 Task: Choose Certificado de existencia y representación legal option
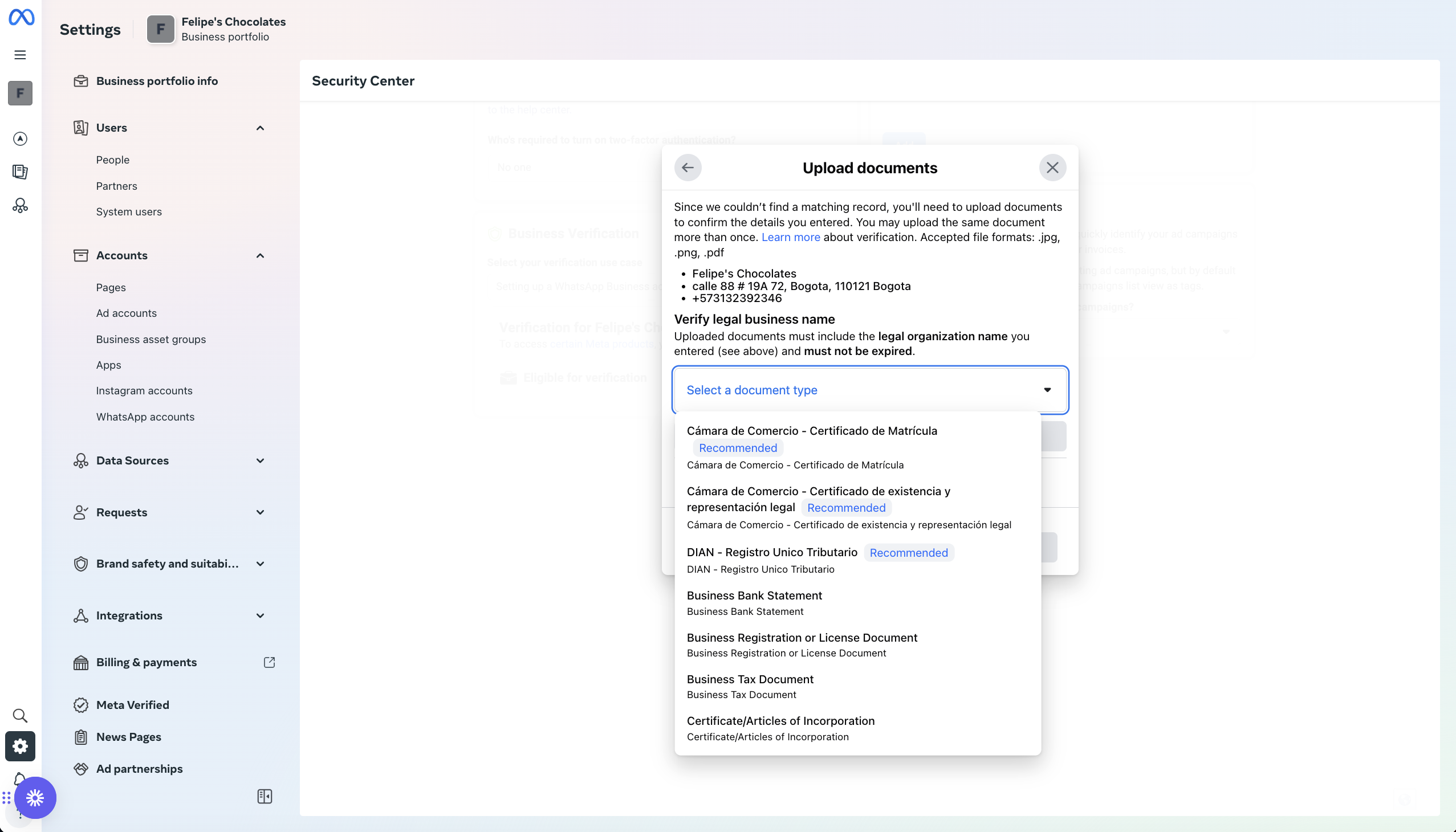[x=857, y=507]
